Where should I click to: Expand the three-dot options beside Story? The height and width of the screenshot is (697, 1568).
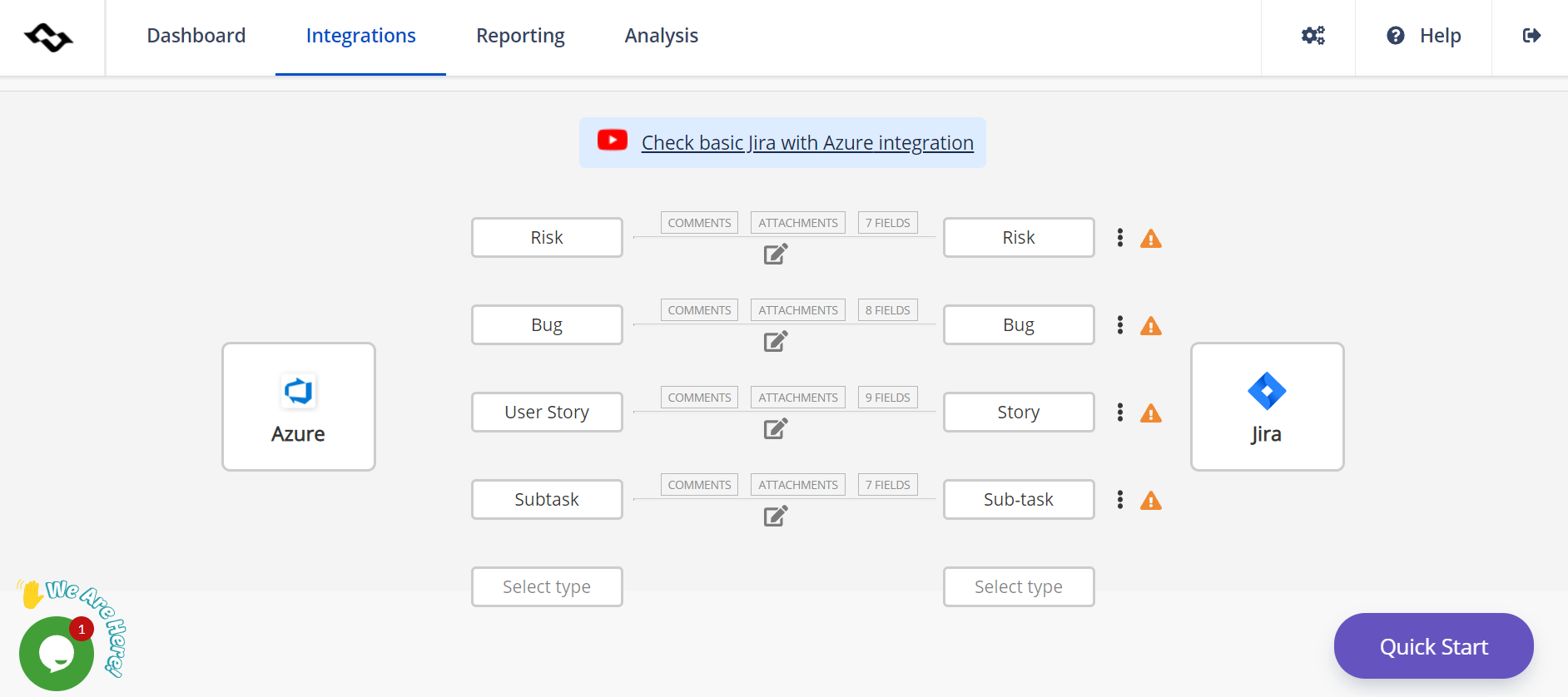coord(1120,413)
